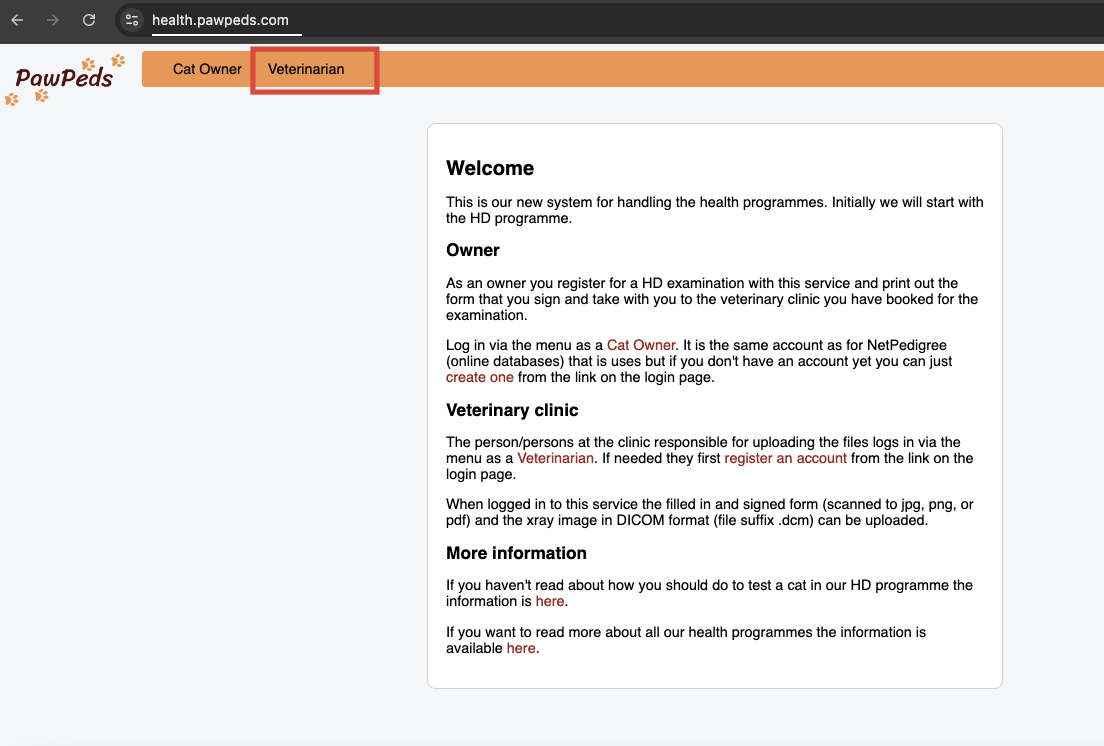Click the browser forward arrow
1104x746 pixels.
(53, 20)
